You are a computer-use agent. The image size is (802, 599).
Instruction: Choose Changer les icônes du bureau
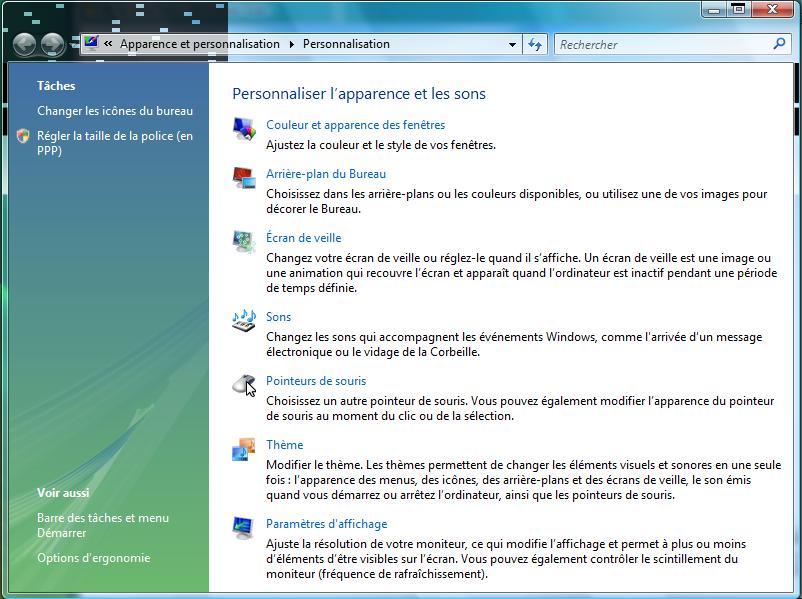115,111
